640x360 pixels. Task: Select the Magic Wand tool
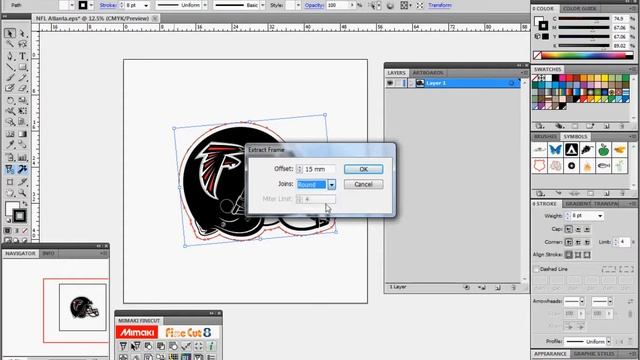click(10, 44)
